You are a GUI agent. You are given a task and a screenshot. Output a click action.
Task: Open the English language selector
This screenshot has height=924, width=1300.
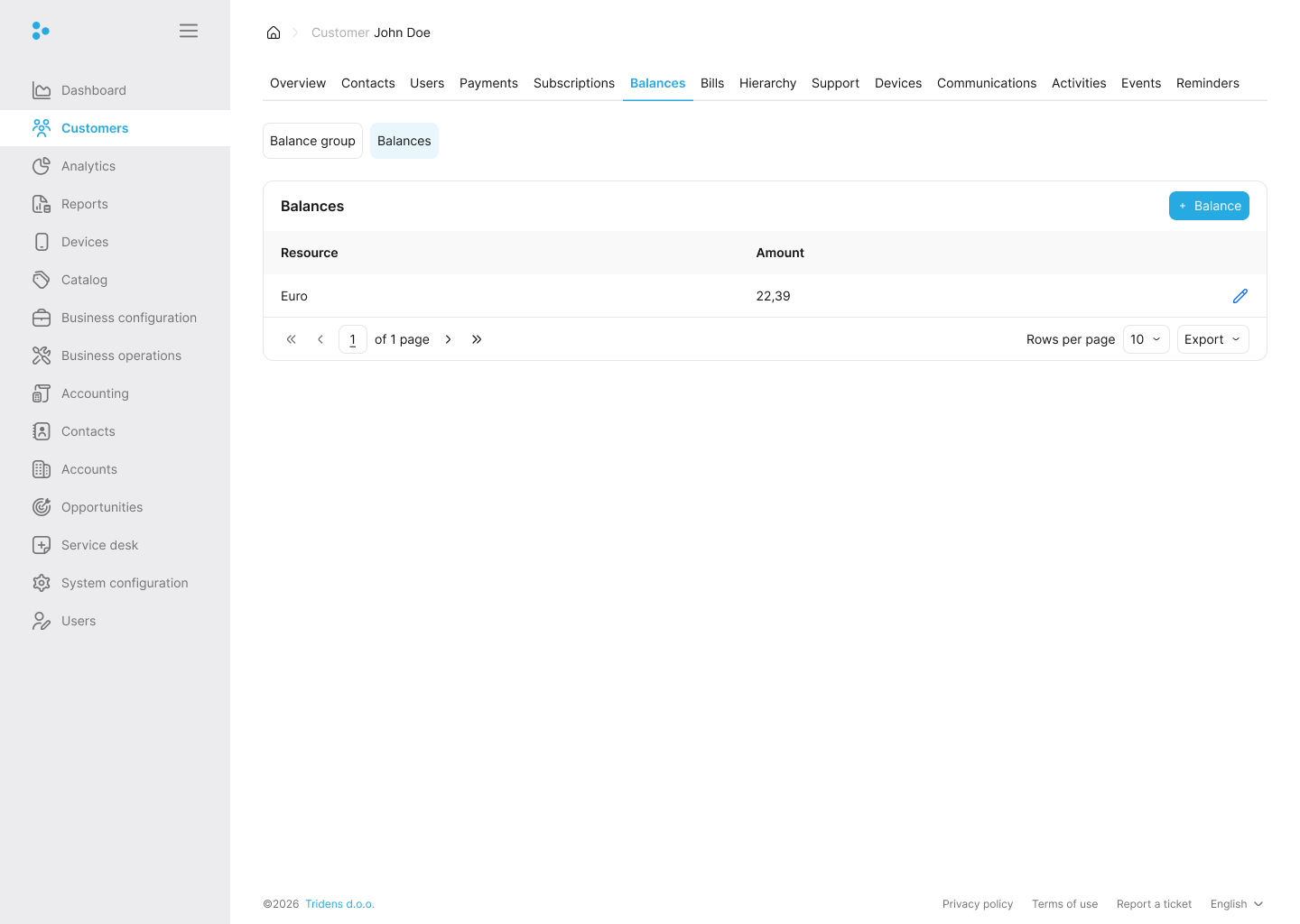(1236, 904)
